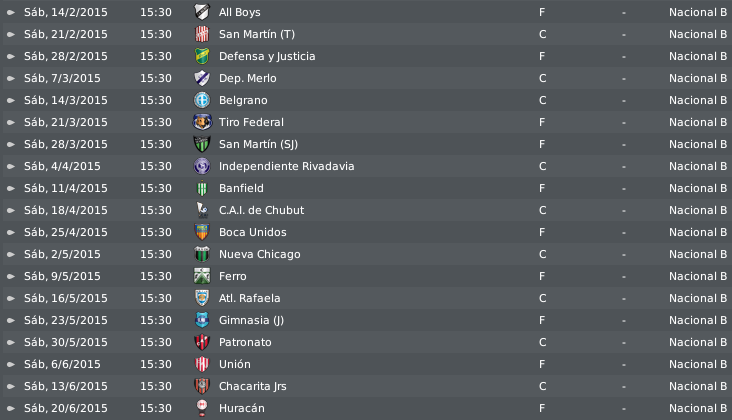Click the Huracán balloon crest
Image resolution: width=732 pixels, height=420 pixels.
202,408
